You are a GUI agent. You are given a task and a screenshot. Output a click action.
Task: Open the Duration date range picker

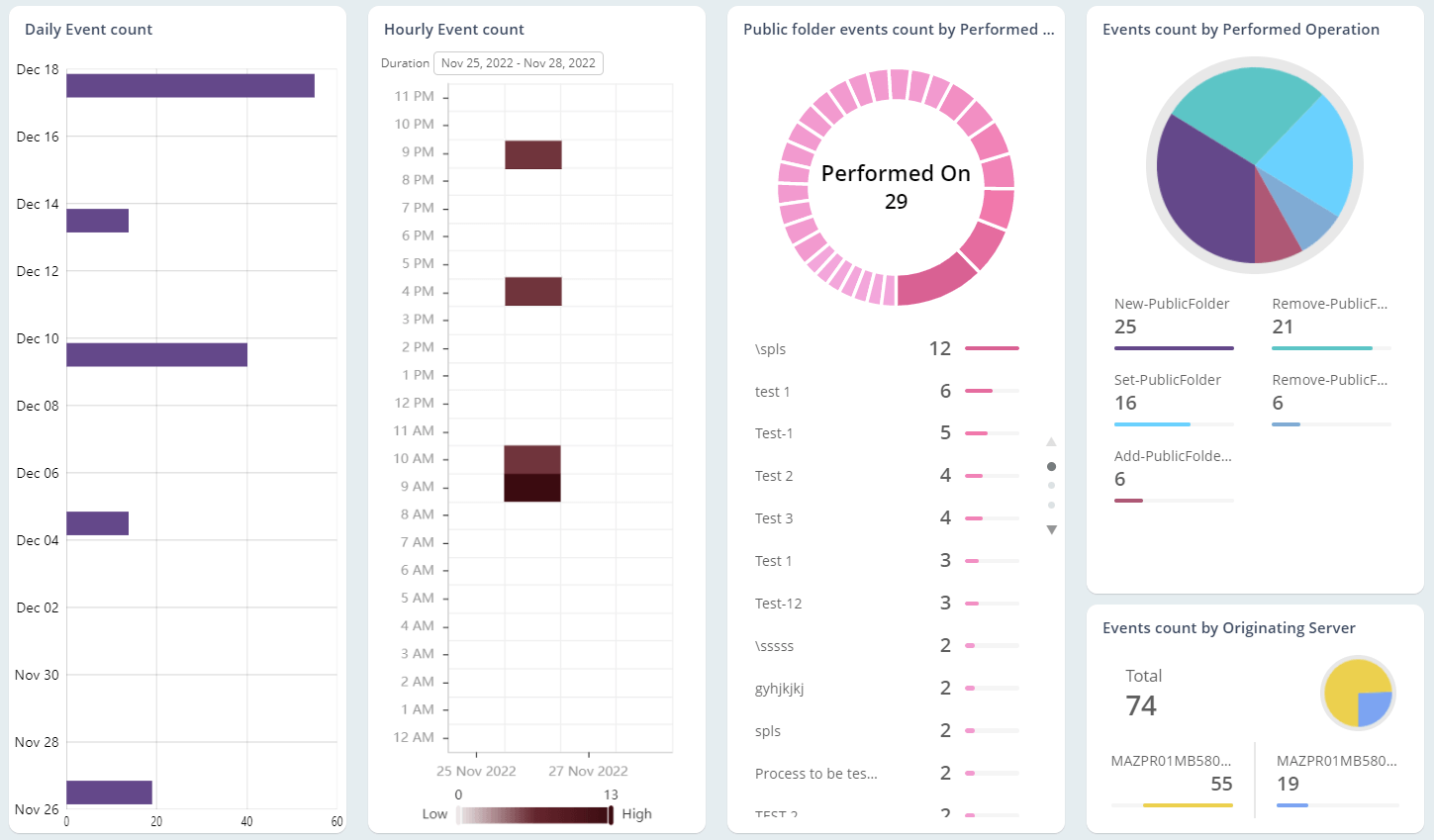[518, 62]
